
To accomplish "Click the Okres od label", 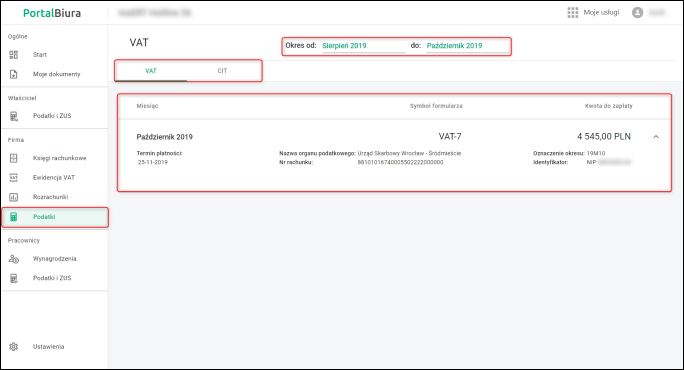I will [301, 45].
